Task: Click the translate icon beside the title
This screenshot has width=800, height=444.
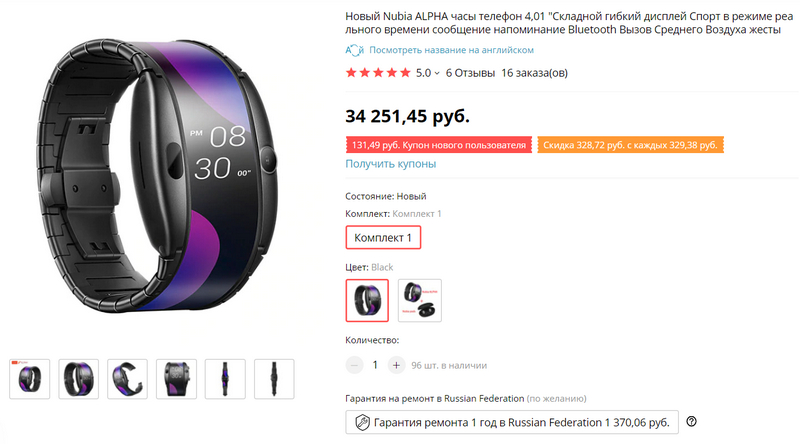Action: tap(354, 50)
